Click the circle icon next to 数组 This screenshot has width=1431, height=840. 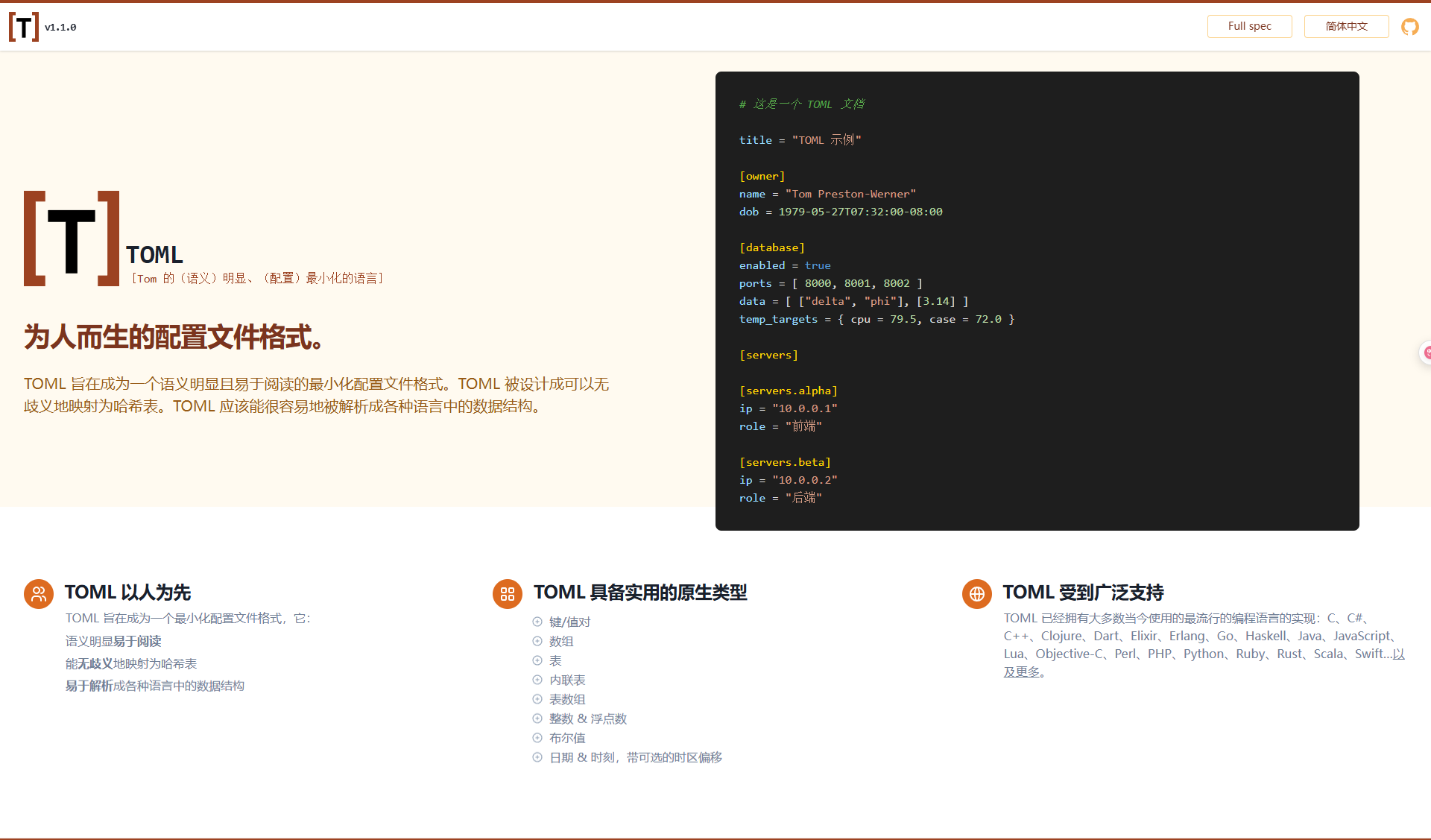pos(537,641)
